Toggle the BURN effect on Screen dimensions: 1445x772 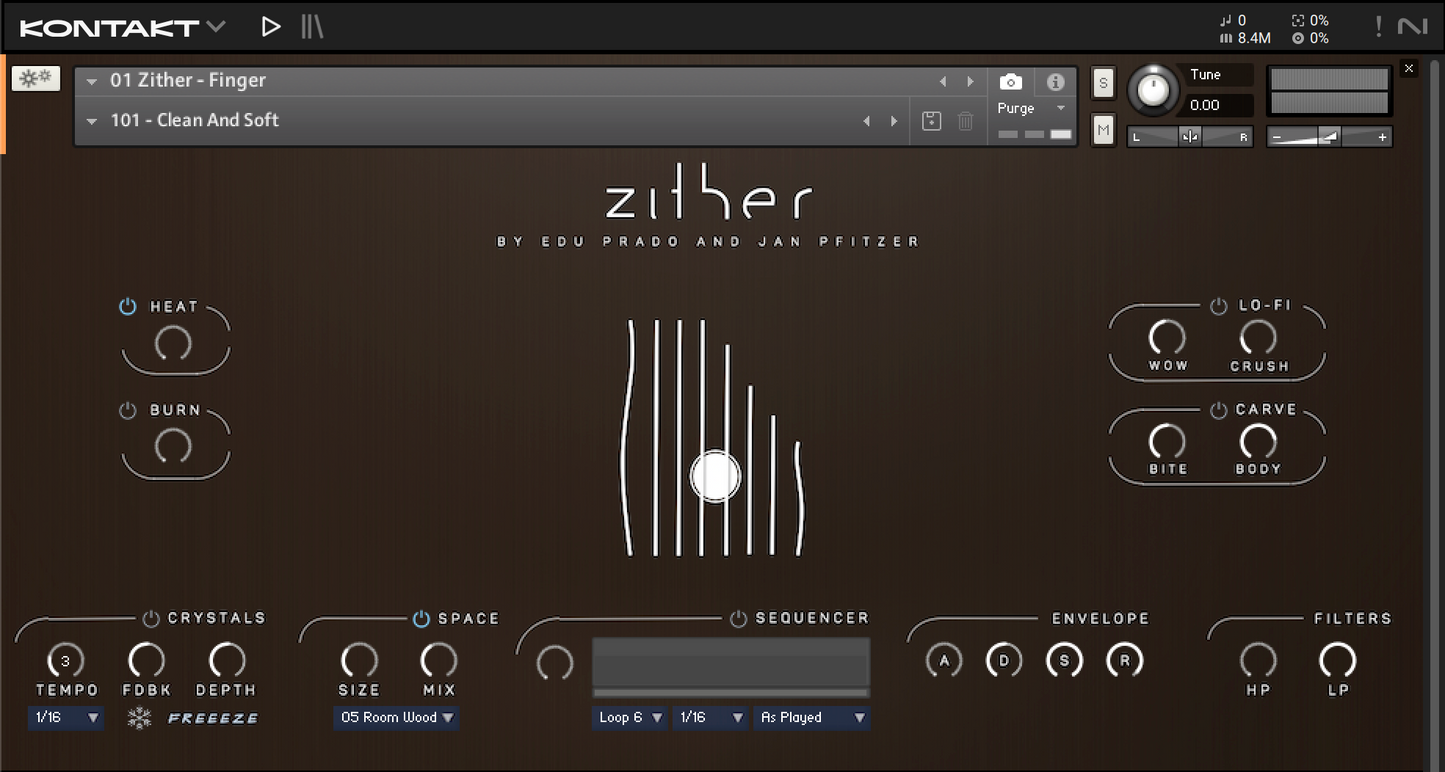pos(127,409)
